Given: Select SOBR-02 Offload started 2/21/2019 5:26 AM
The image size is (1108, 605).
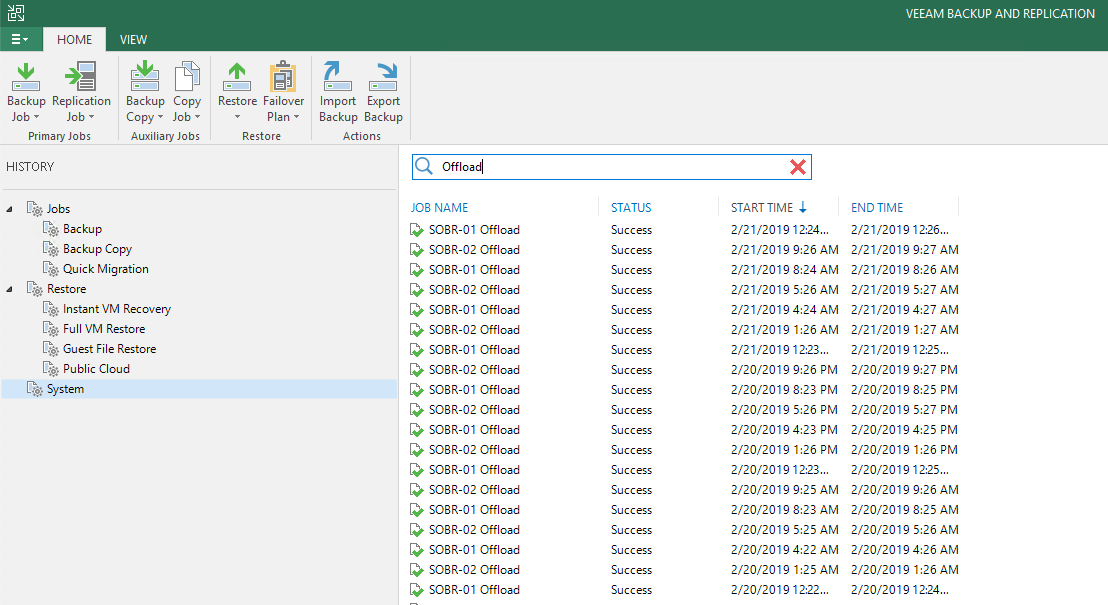Looking at the screenshot, I should 474,290.
